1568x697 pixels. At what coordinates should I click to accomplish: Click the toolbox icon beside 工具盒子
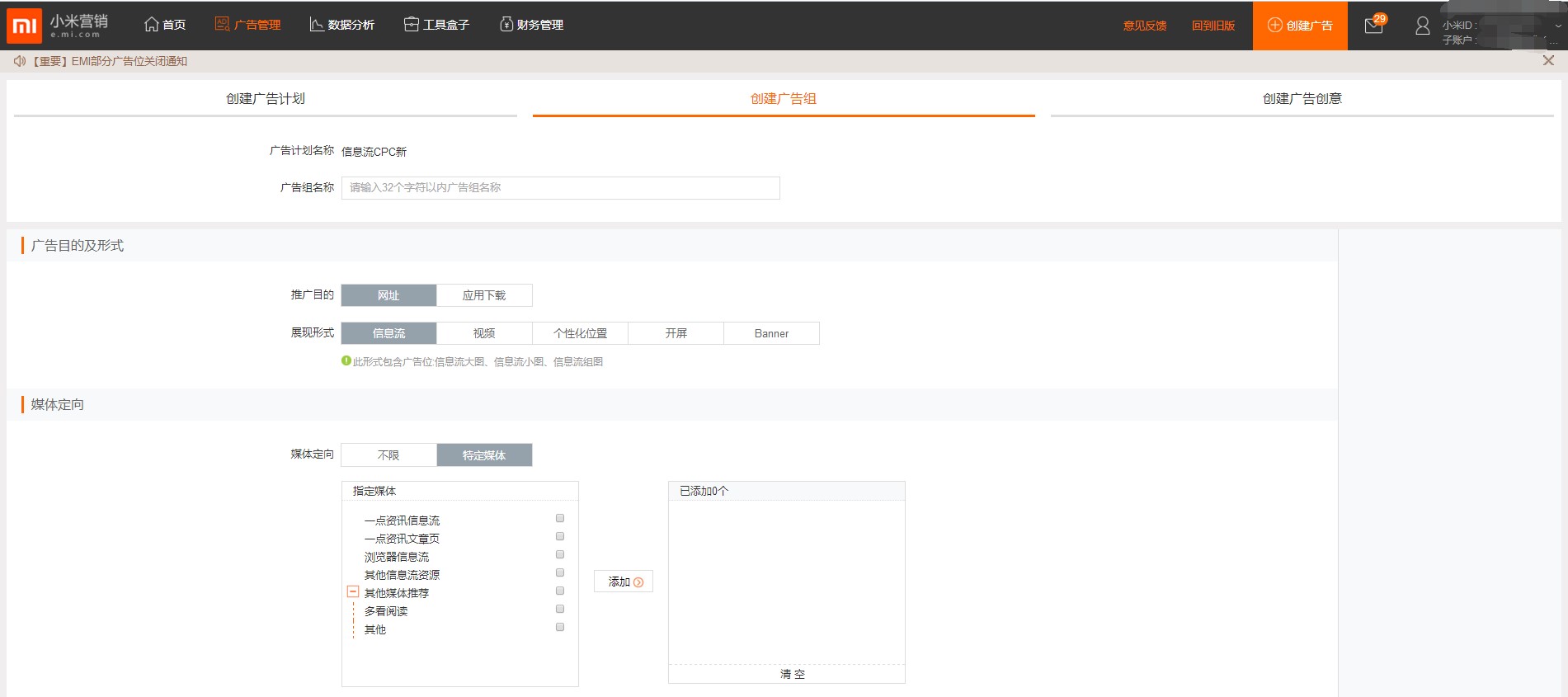[x=412, y=24]
